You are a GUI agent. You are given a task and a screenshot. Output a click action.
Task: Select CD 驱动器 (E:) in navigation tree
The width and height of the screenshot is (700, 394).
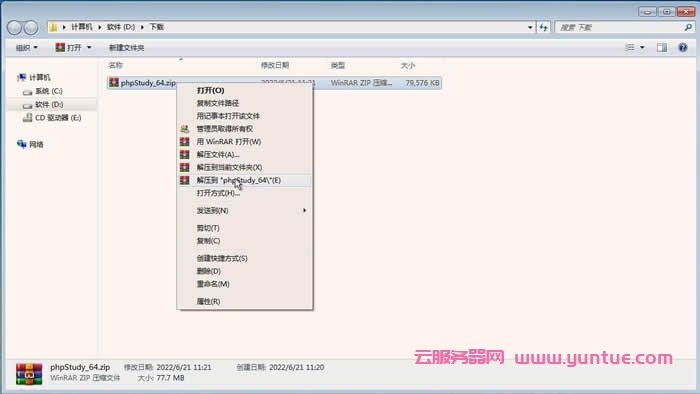coord(58,118)
